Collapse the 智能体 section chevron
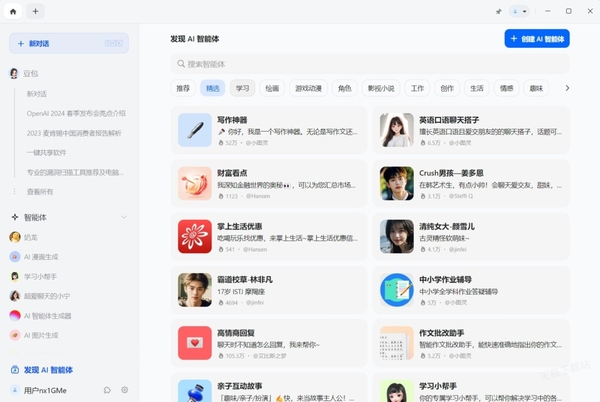600x402 pixels. (x=124, y=217)
